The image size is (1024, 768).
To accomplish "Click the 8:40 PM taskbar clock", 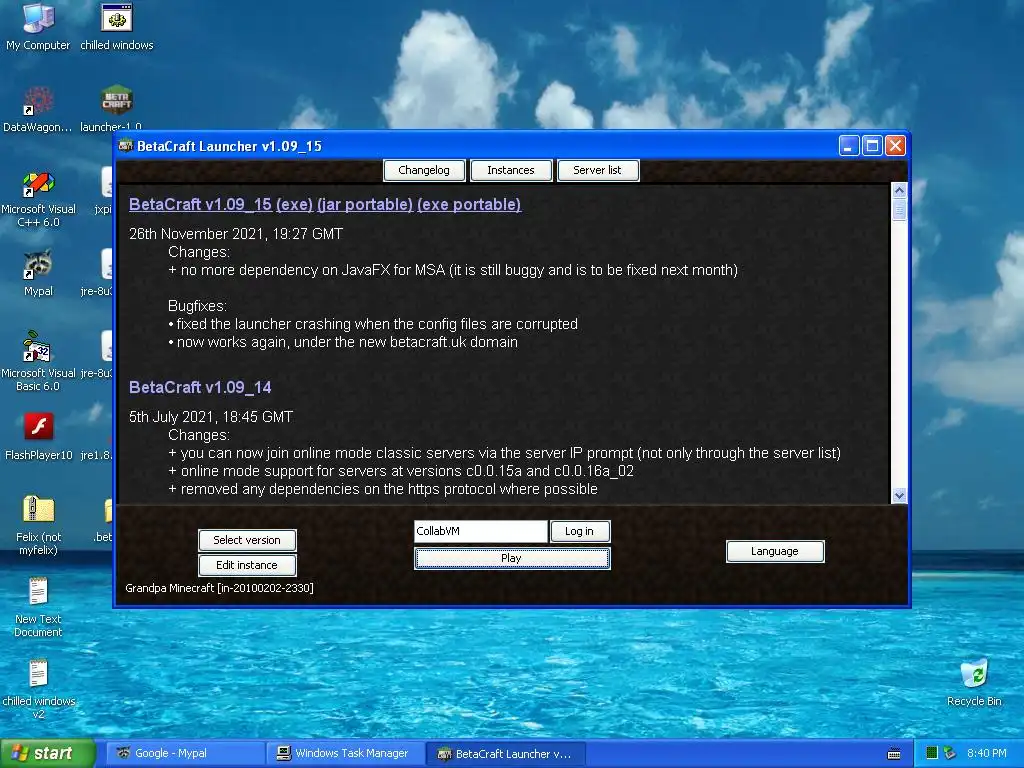I will pos(987,753).
